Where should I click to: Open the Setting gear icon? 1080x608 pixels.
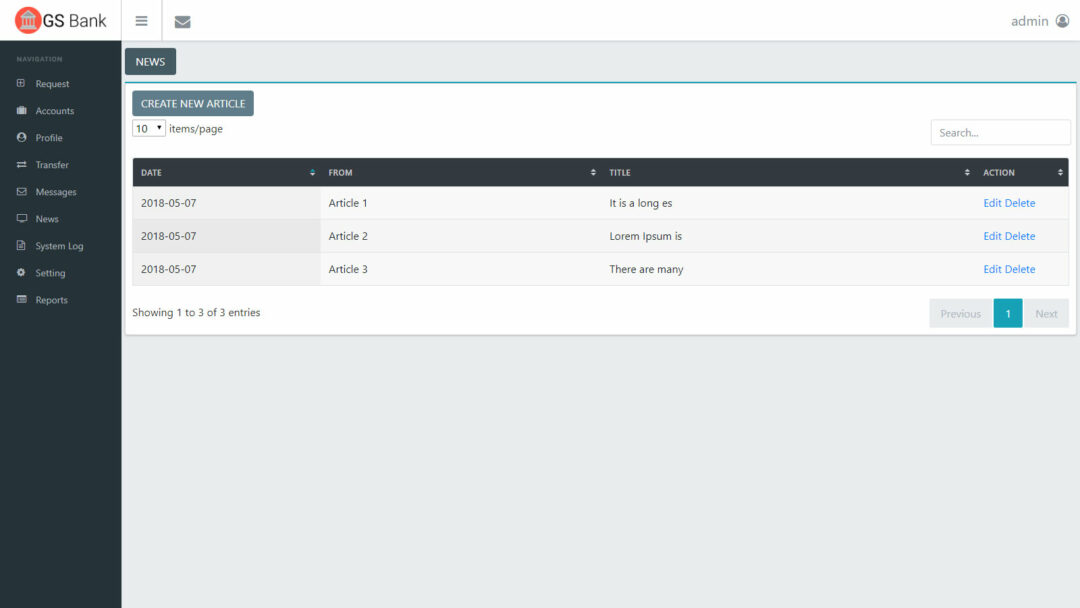pos(22,272)
